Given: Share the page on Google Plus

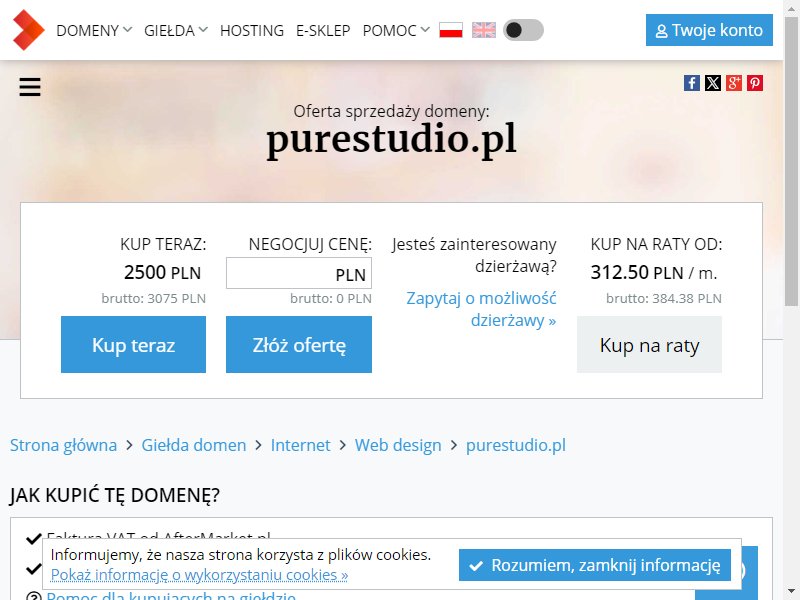Looking at the screenshot, I should point(734,83).
